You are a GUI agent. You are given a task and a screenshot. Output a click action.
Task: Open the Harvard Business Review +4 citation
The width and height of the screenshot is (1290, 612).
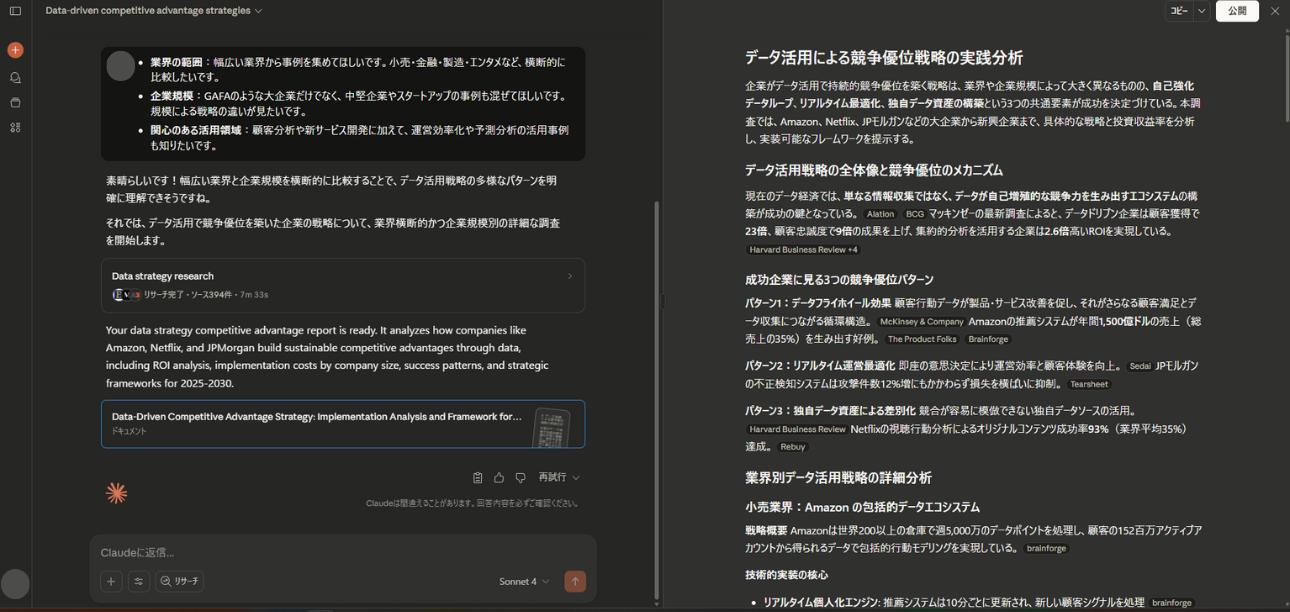pos(802,249)
